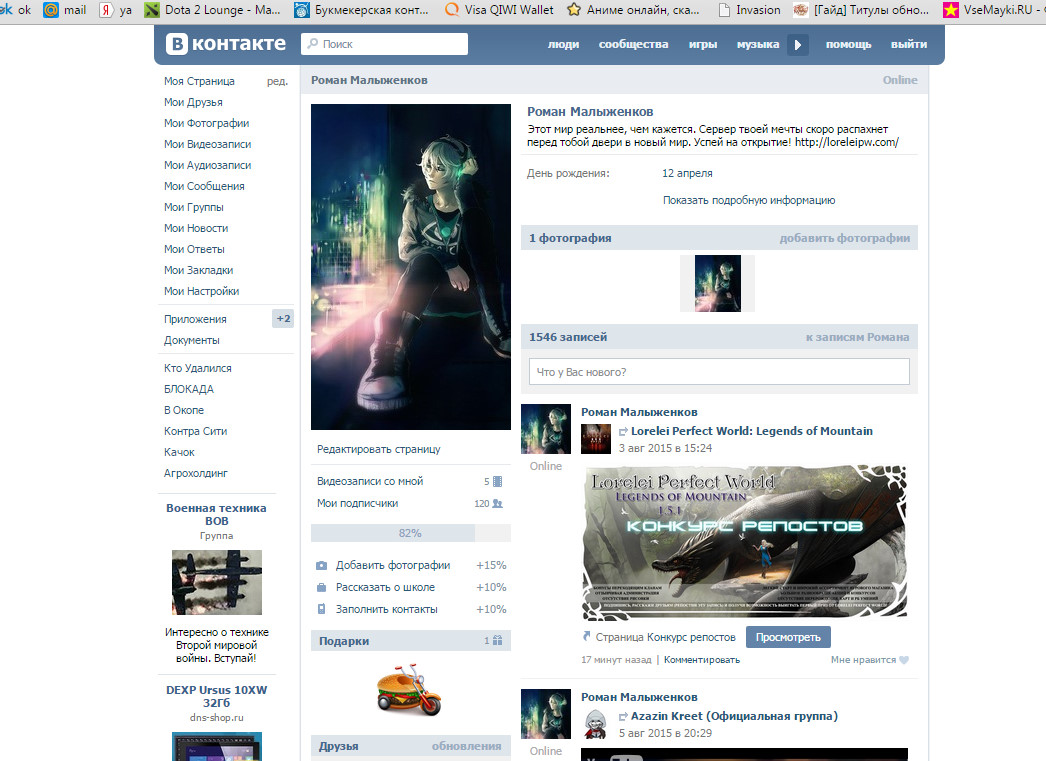Click к записям Романа wall filter
Viewport: 1046px width, 761px height.
tap(857, 337)
